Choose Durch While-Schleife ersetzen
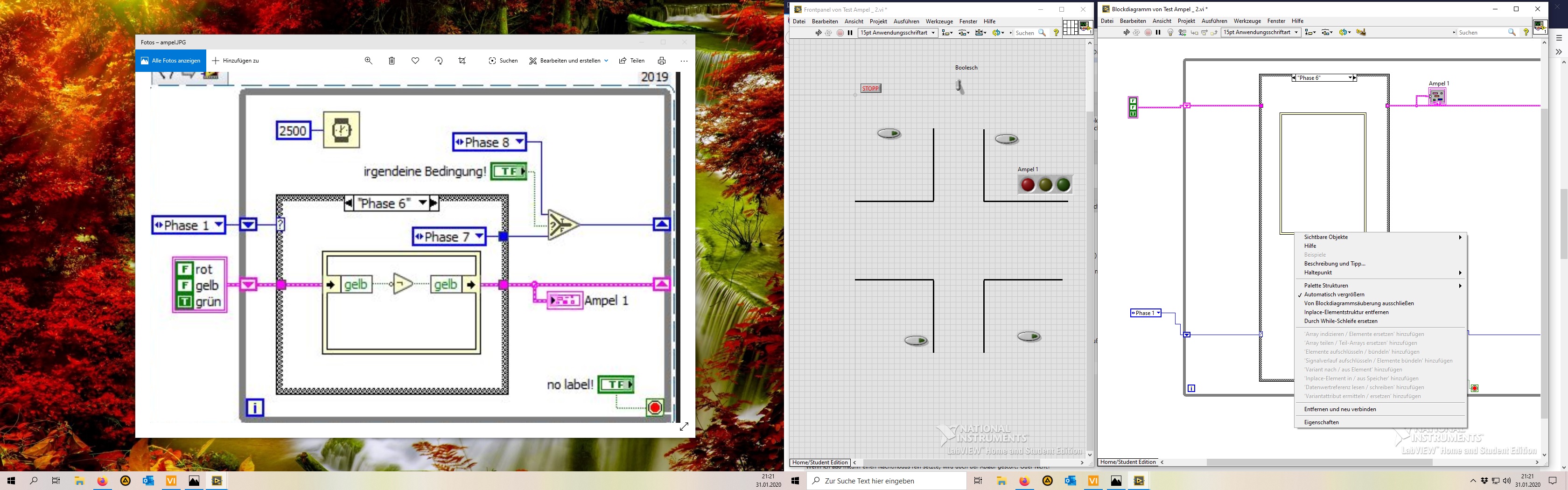Screen dimensions: 1568x490 [1380, 322]
